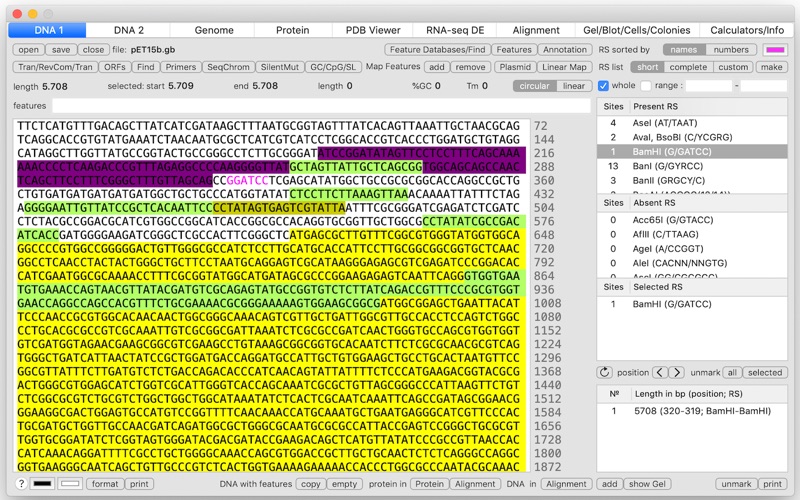Click the save button

tap(61, 49)
